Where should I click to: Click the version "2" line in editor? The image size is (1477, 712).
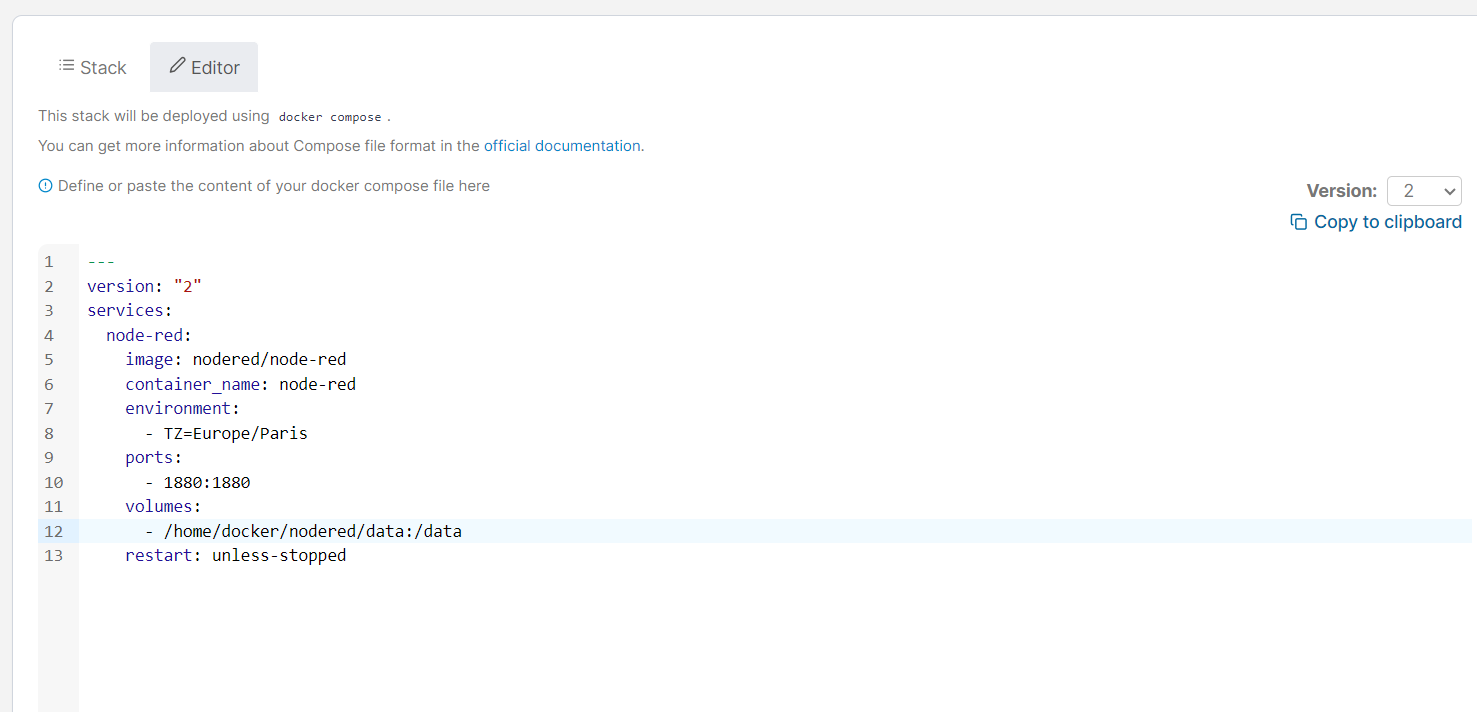click(144, 286)
